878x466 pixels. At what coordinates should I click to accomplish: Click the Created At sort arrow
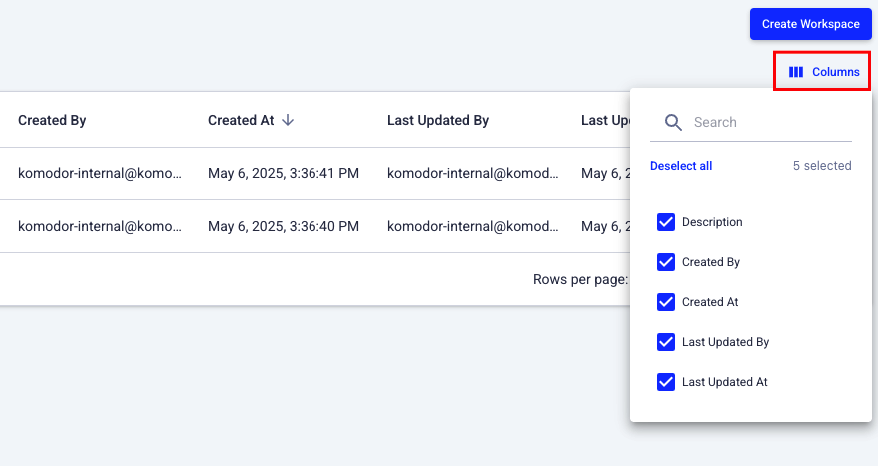pos(288,120)
